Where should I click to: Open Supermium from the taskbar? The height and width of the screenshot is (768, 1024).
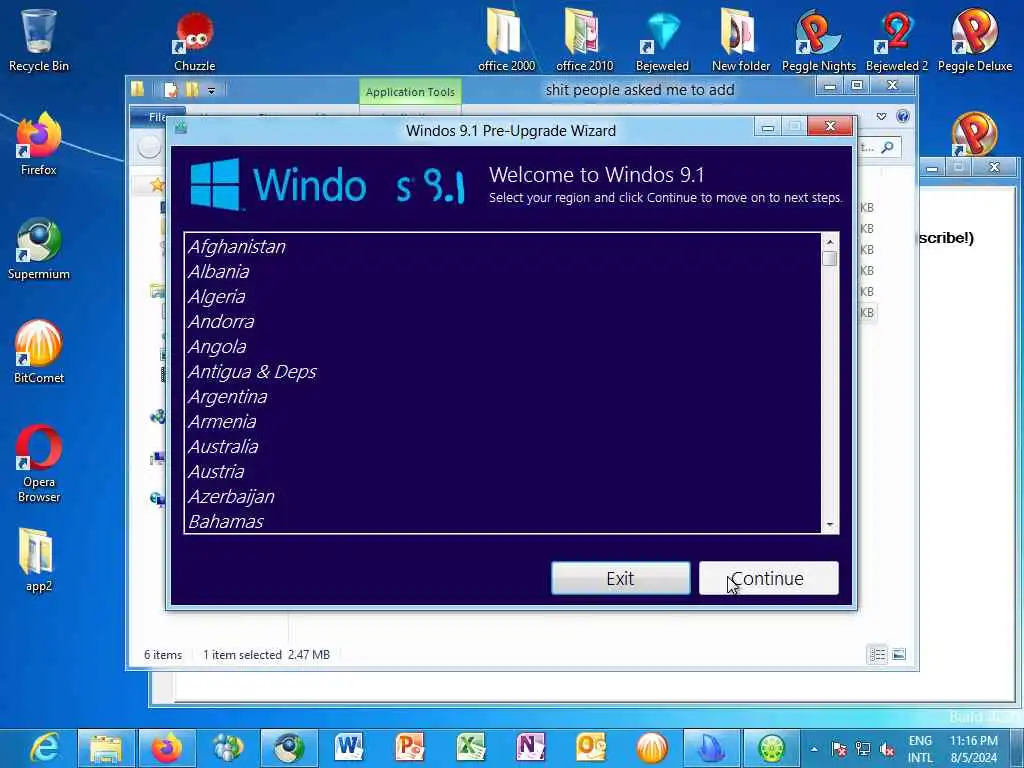pos(289,748)
